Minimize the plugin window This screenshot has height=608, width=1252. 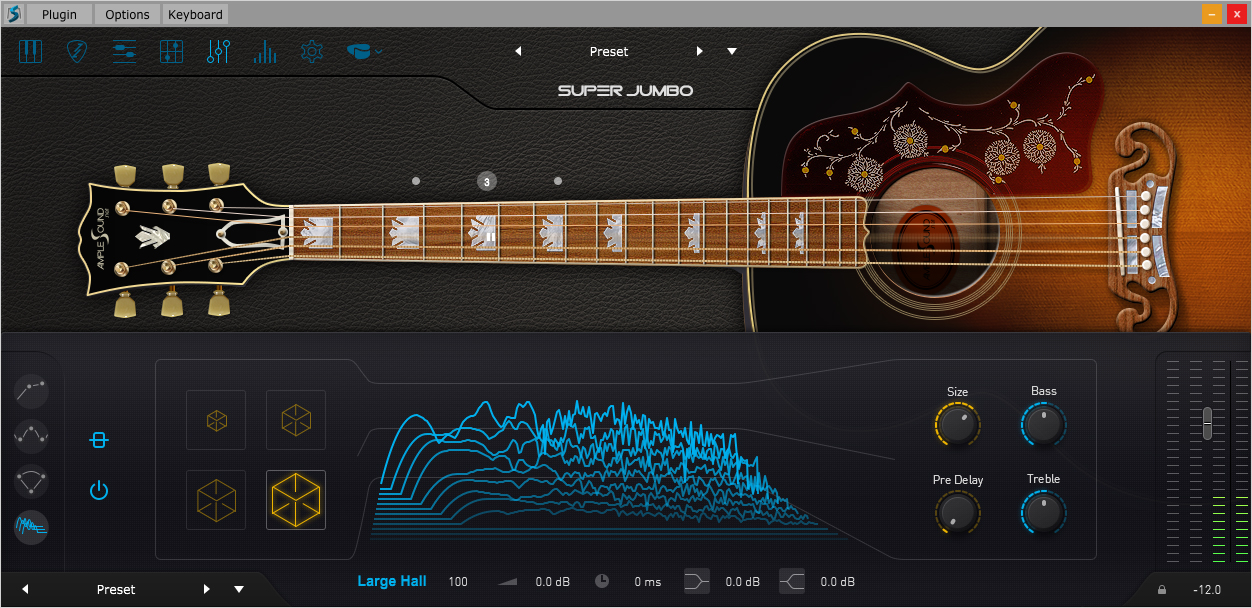point(1211,13)
